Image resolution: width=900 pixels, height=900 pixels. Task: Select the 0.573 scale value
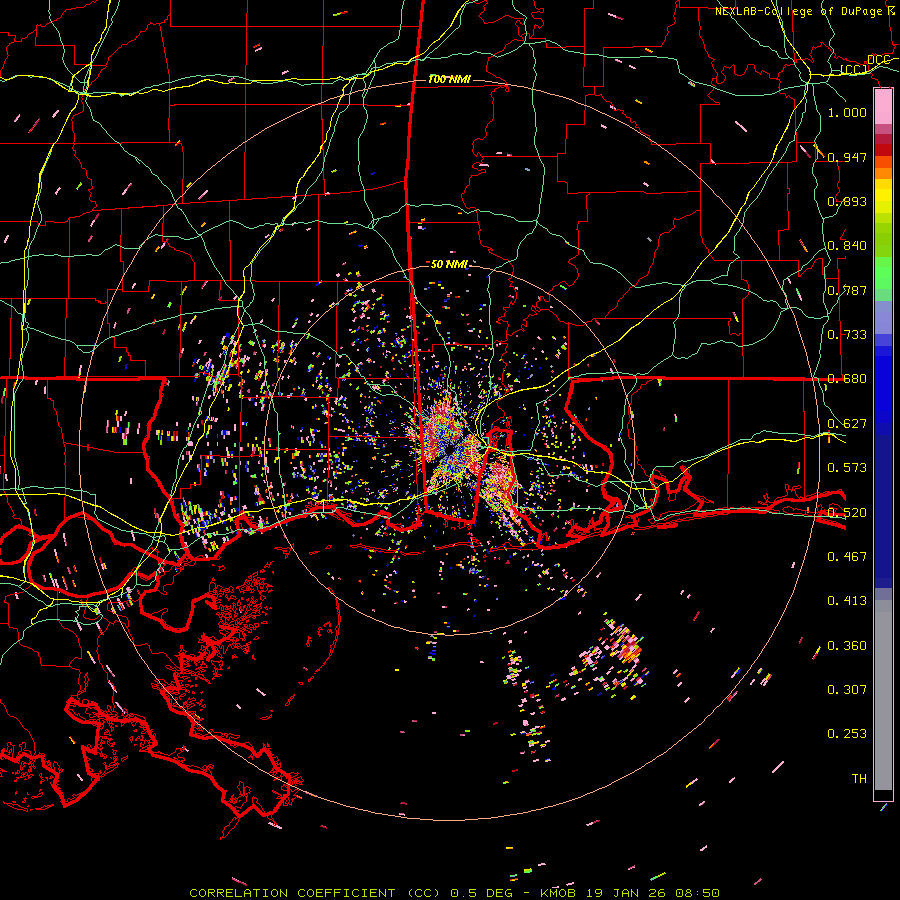pos(847,468)
